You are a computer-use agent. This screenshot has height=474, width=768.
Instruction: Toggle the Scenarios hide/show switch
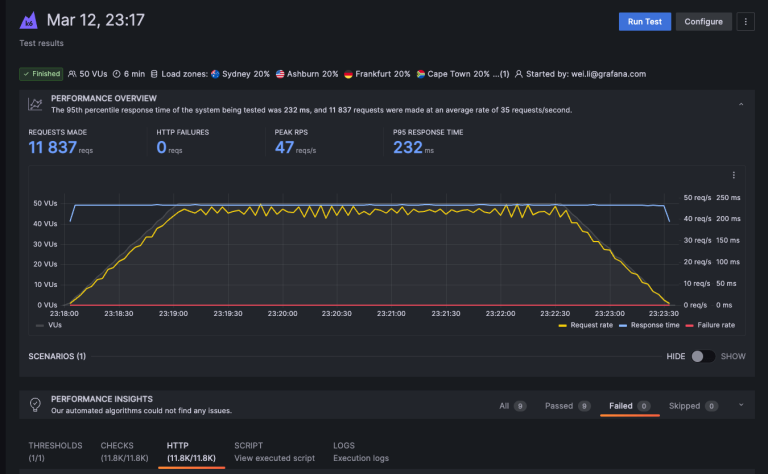(704, 356)
